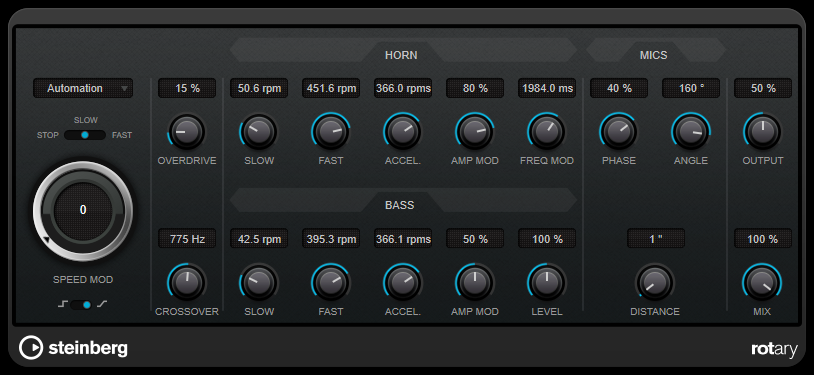Click the DISTANCE label
Image resolution: width=814 pixels, height=375 pixels.
pos(655,312)
